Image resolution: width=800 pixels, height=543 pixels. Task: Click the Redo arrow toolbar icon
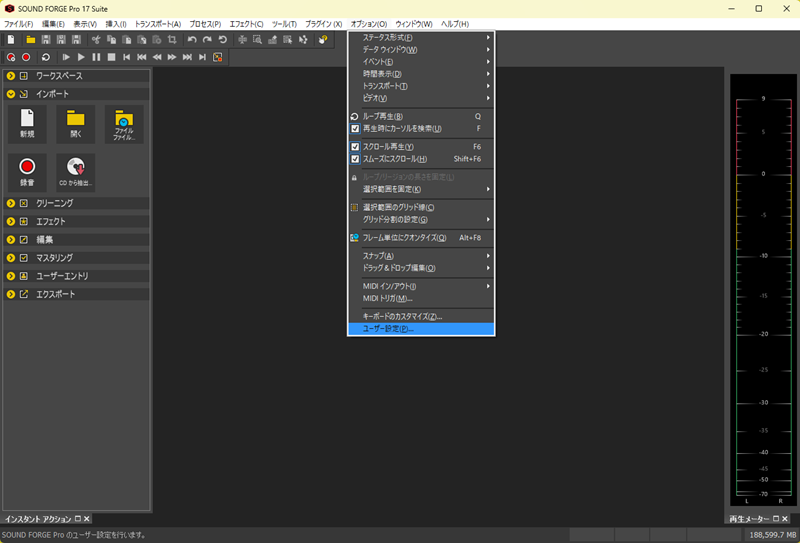[207, 40]
